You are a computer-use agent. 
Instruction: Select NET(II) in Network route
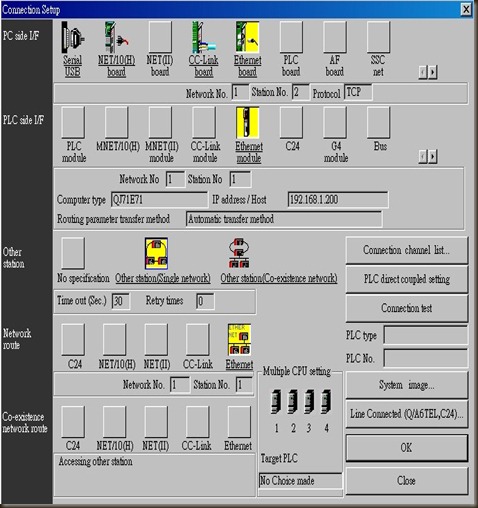click(x=156, y=339)
